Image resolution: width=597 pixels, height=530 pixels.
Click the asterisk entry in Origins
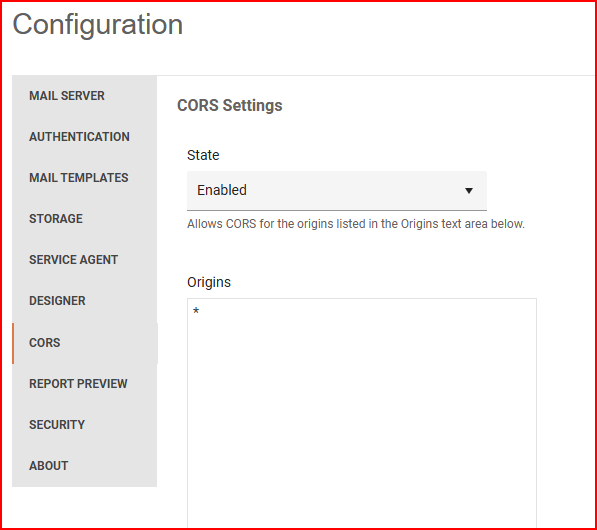196,311
